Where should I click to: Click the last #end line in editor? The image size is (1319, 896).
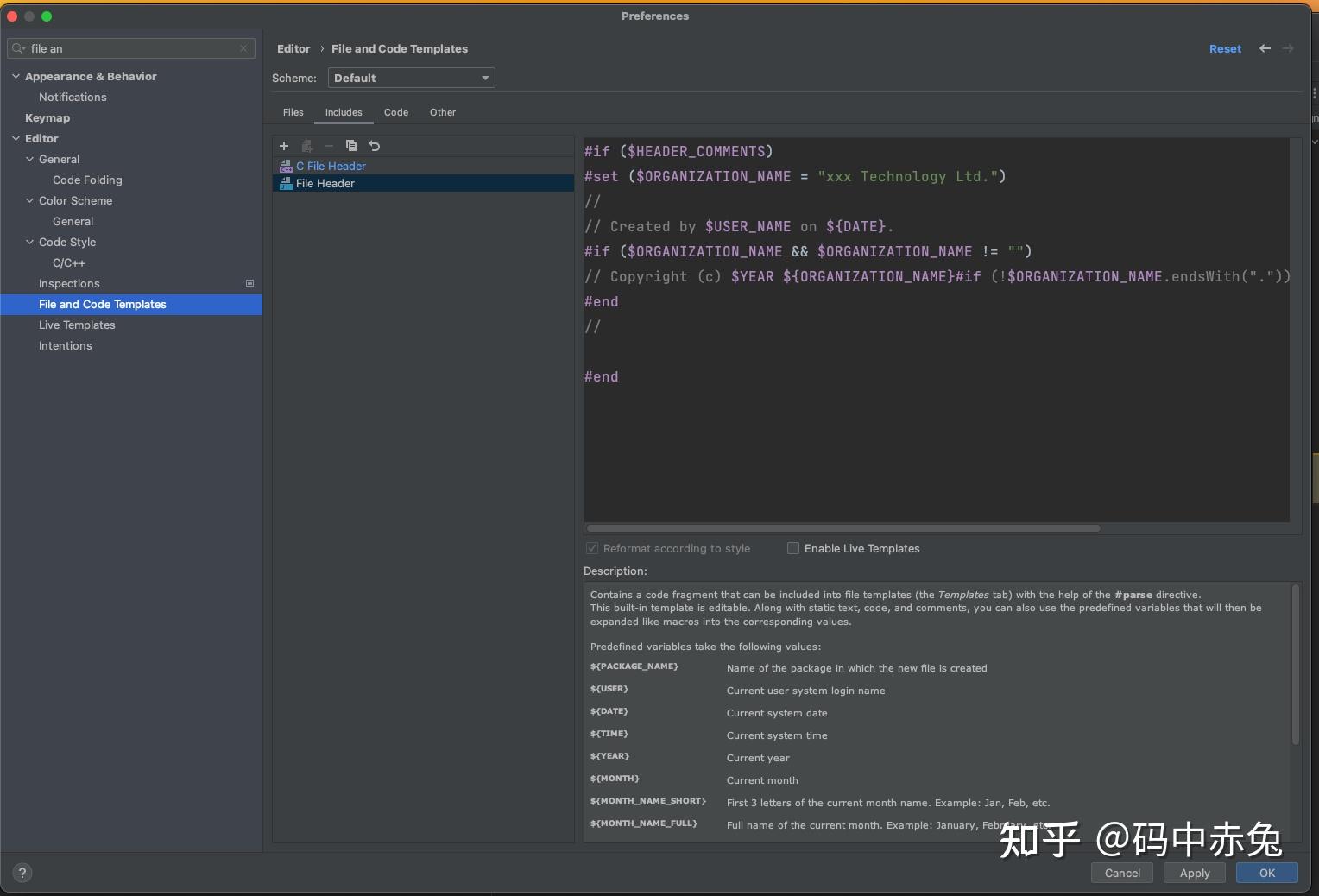pos(601,376)
